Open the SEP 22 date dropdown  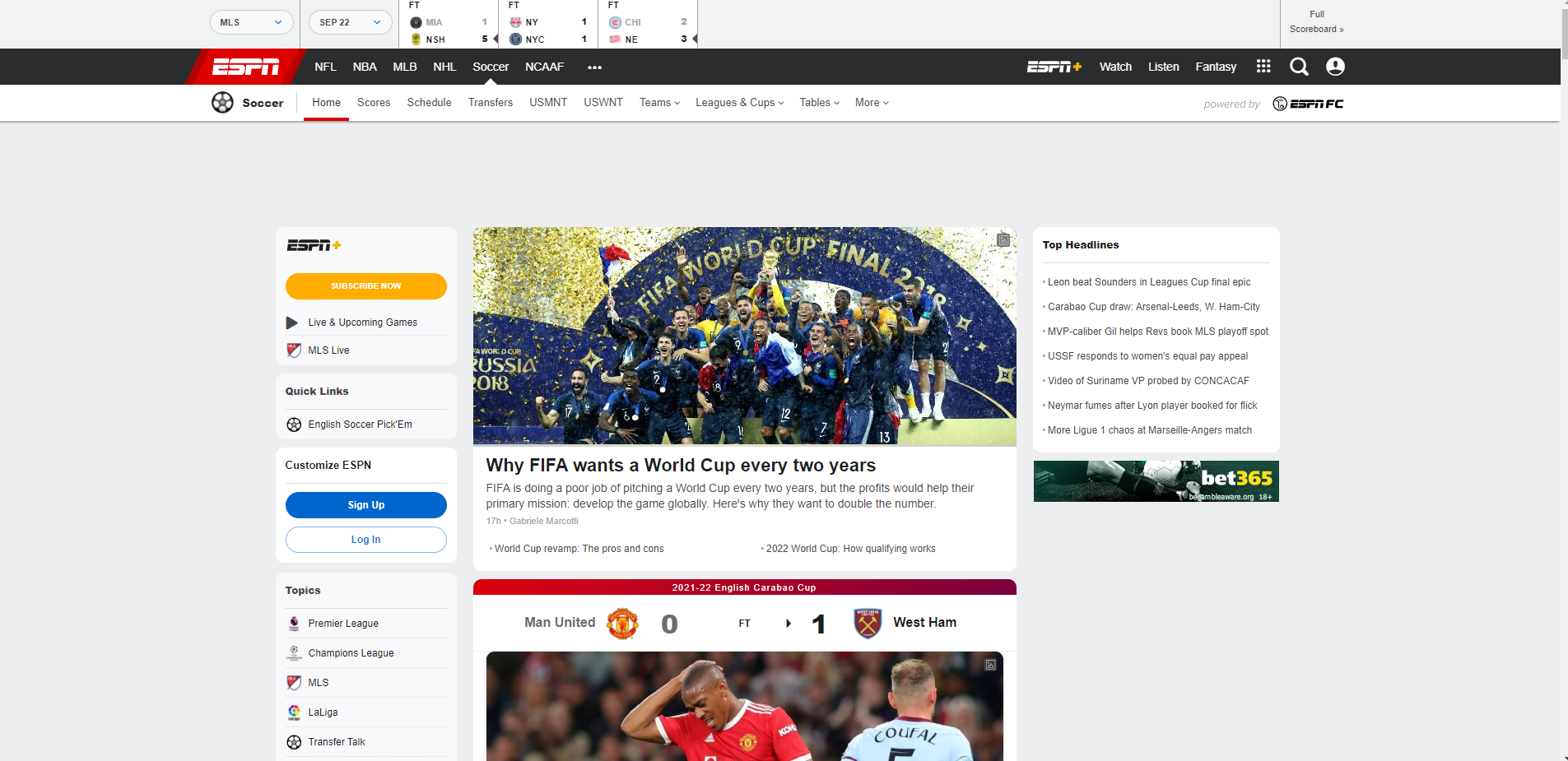point(351,22)
